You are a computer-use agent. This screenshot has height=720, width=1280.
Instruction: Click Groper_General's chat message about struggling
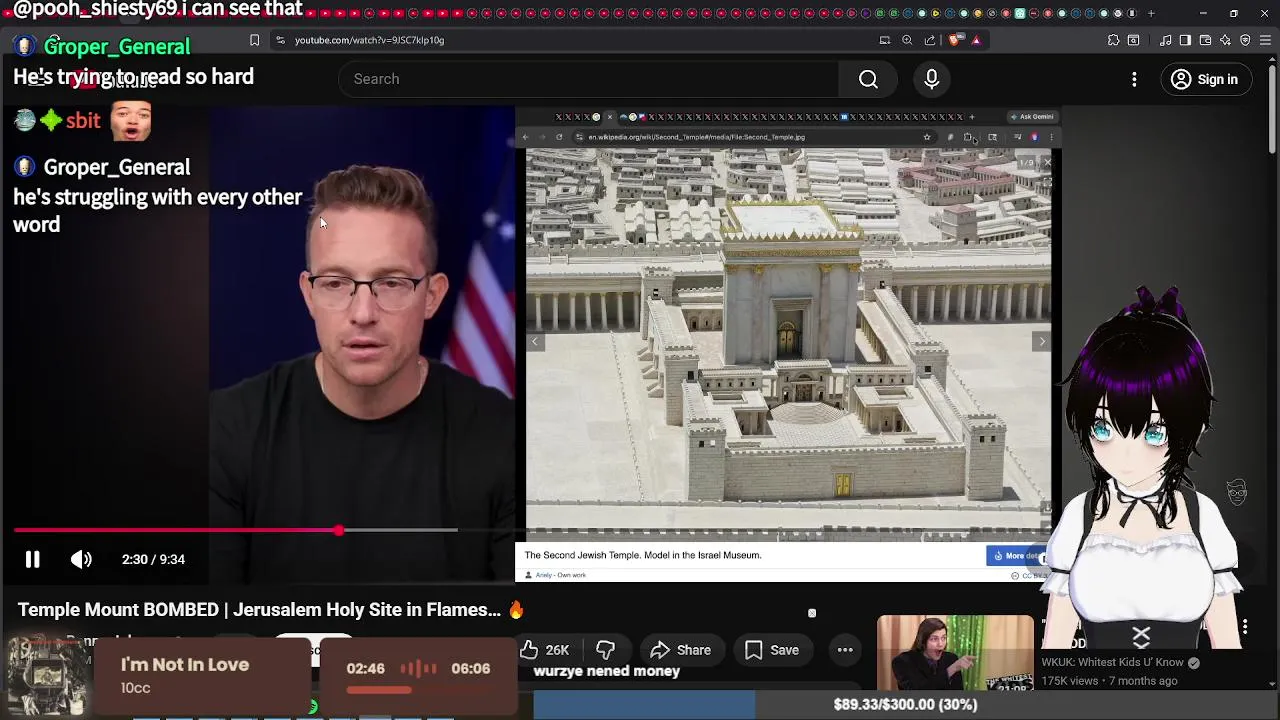click(x=157, y=210)
